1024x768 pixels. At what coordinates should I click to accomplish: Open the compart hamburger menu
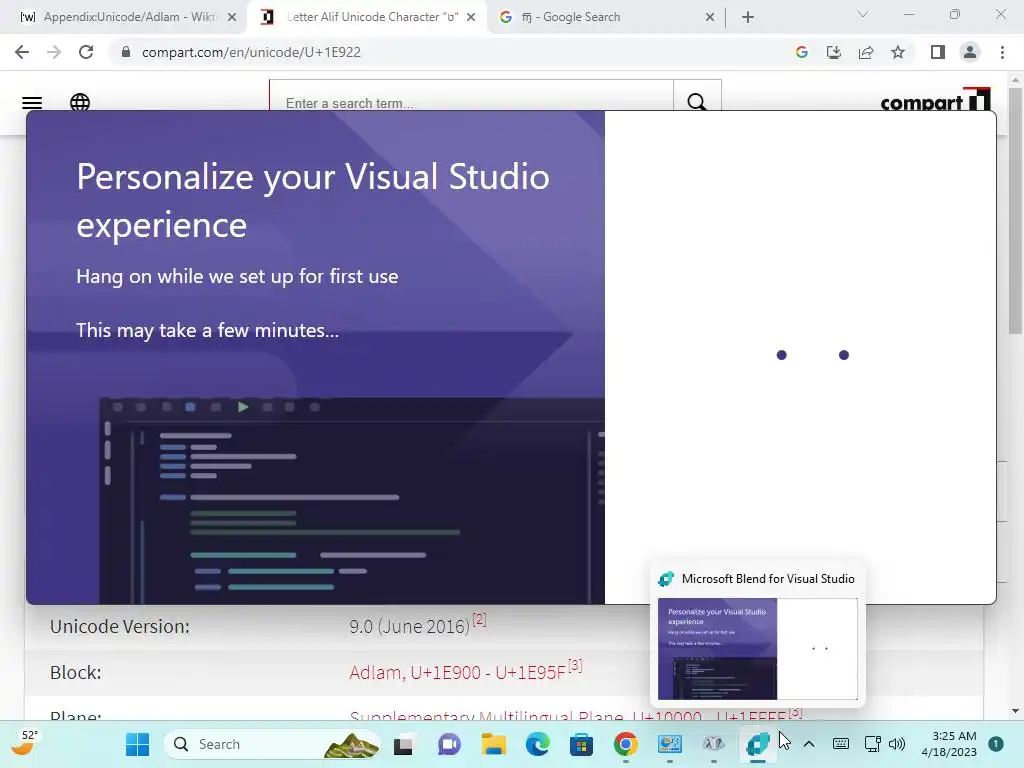[x=32, y=103]
